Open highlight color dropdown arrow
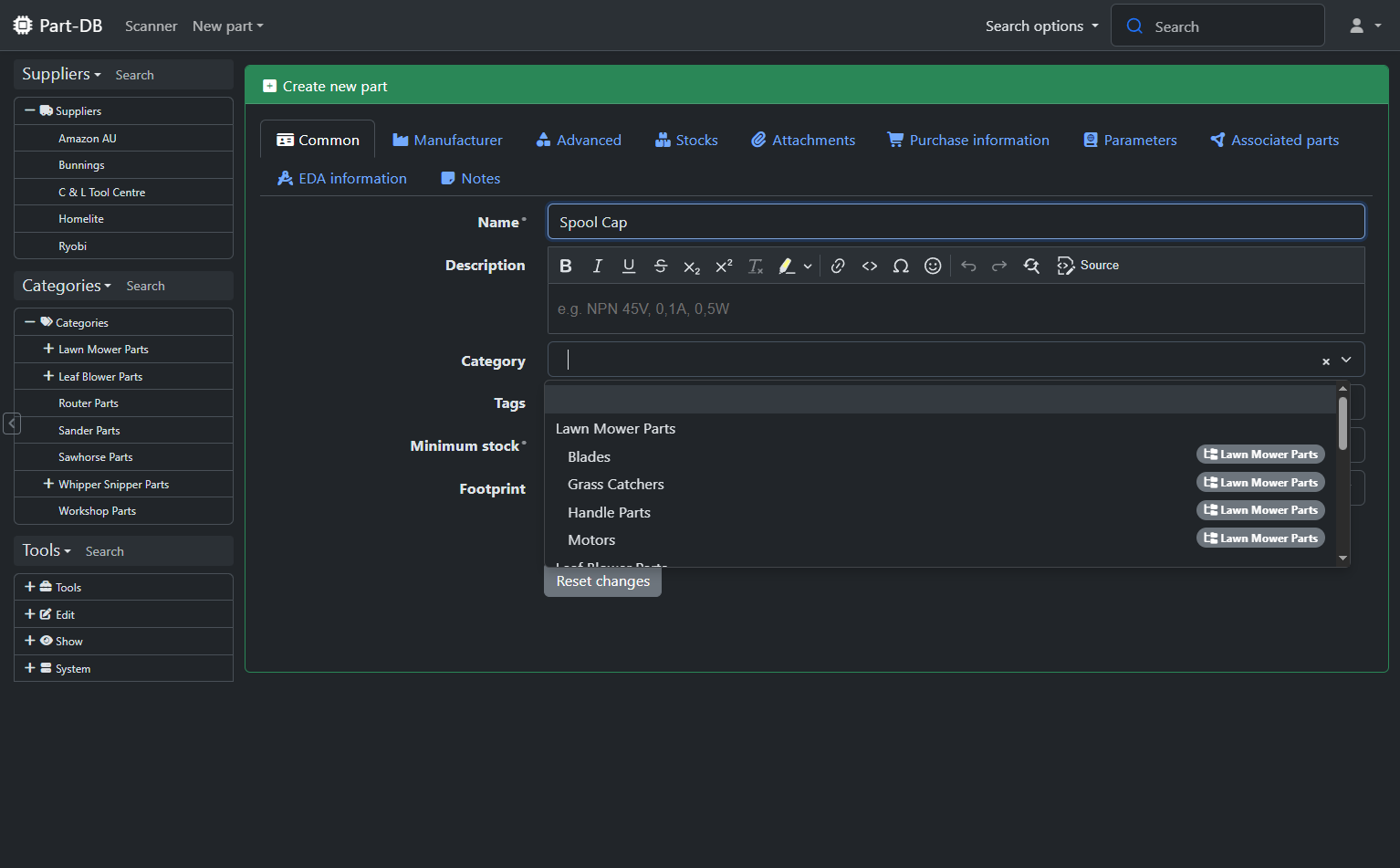Screen dimensions: 1400x868 808,267
